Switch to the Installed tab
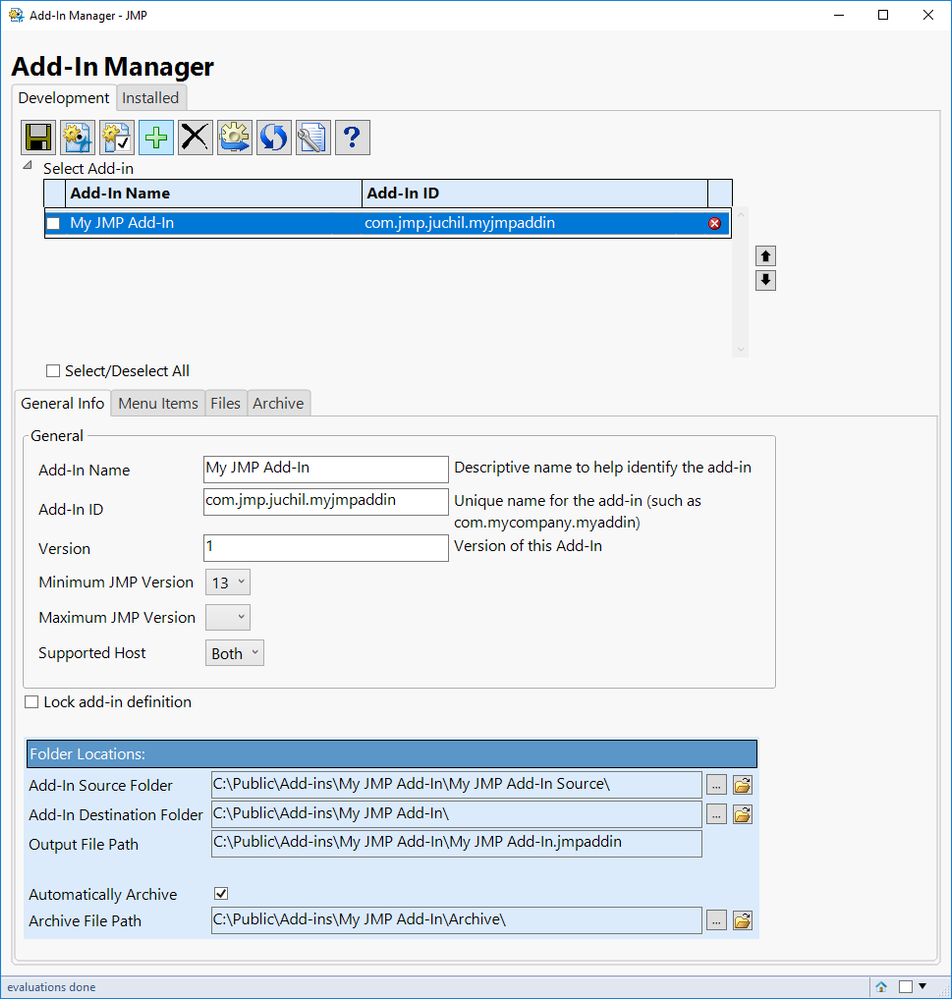 150,97
